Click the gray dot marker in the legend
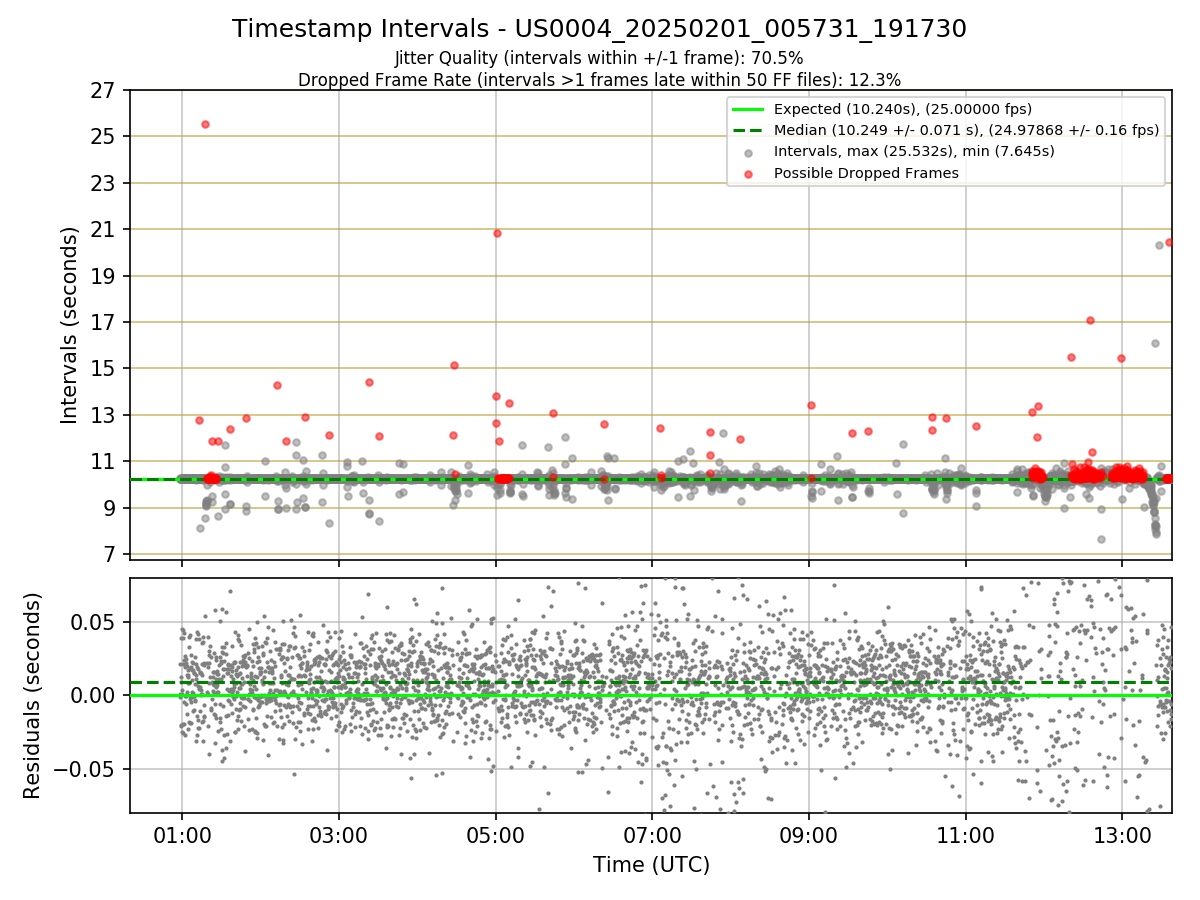 click(x=749, y=152)
